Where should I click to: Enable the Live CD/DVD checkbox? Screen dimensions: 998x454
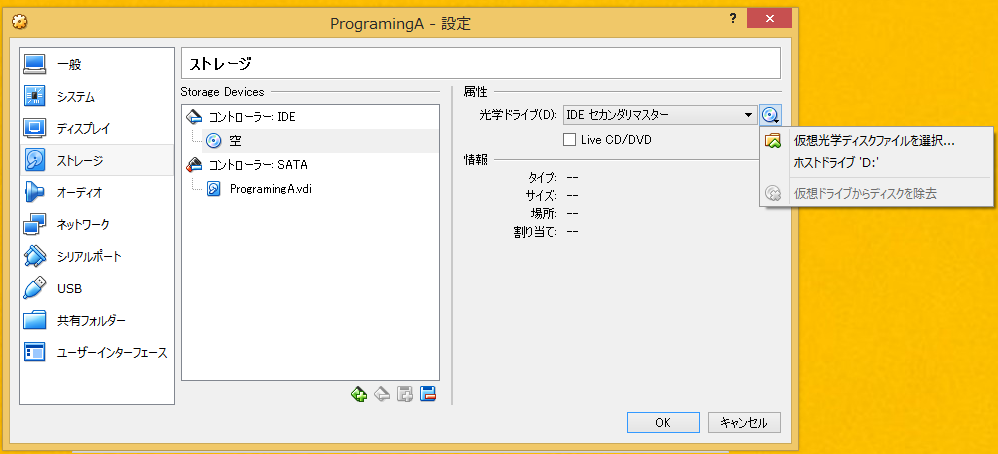pyautogui.click(x=570, y=139)
